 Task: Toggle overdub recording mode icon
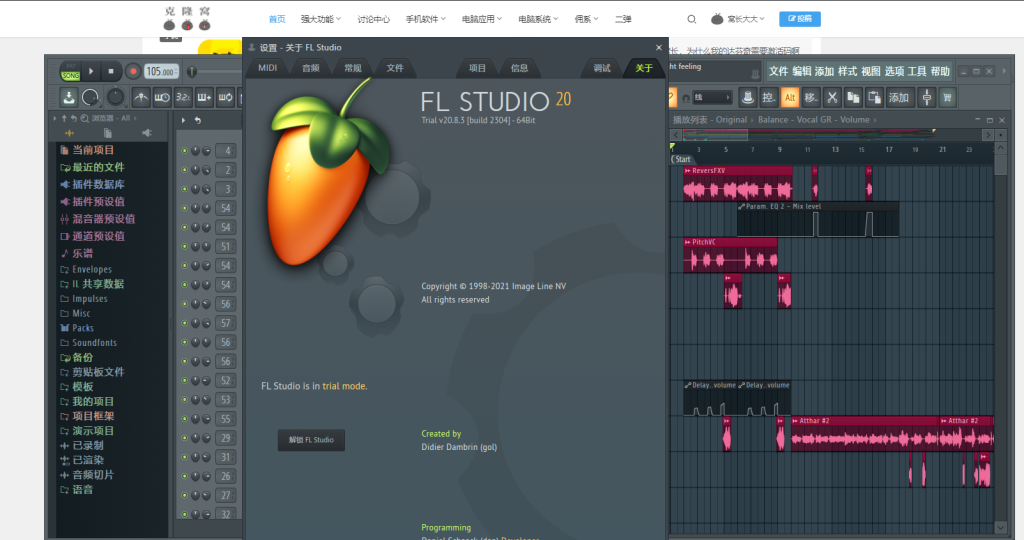(x=204, y=98)
